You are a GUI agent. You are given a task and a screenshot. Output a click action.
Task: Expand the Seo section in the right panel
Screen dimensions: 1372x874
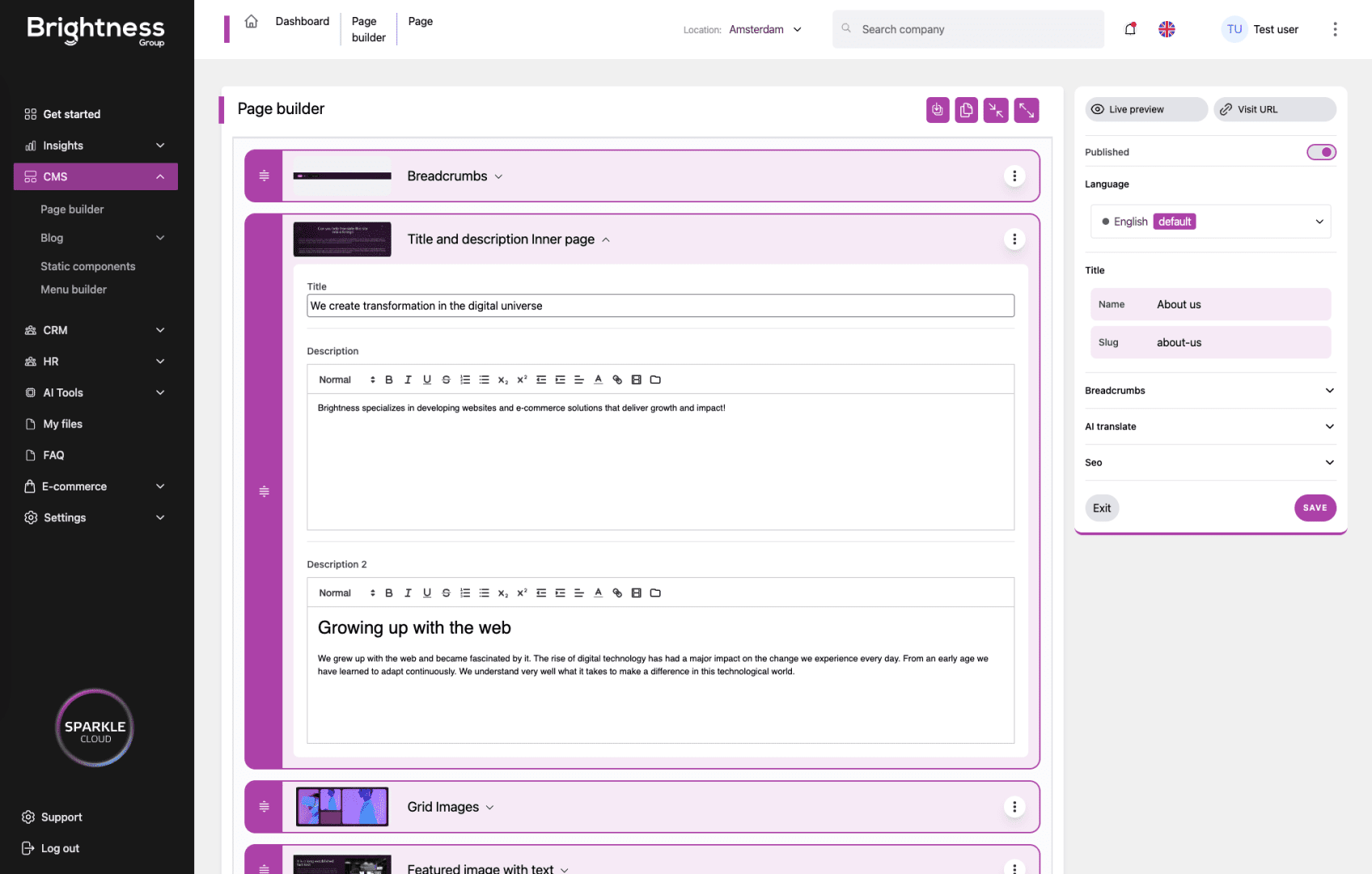point(1329,462)
